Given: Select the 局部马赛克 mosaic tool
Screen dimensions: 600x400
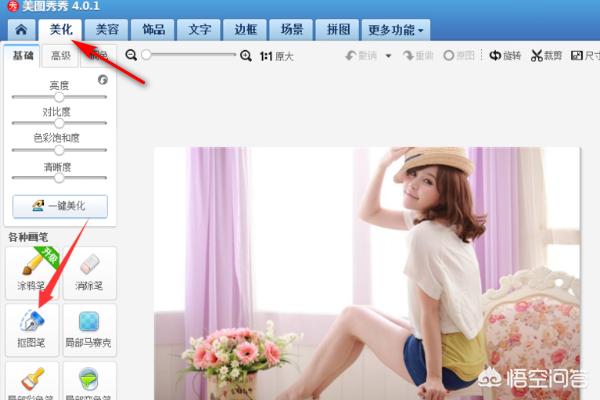Looking at the screenshot, I should [89, 330].
